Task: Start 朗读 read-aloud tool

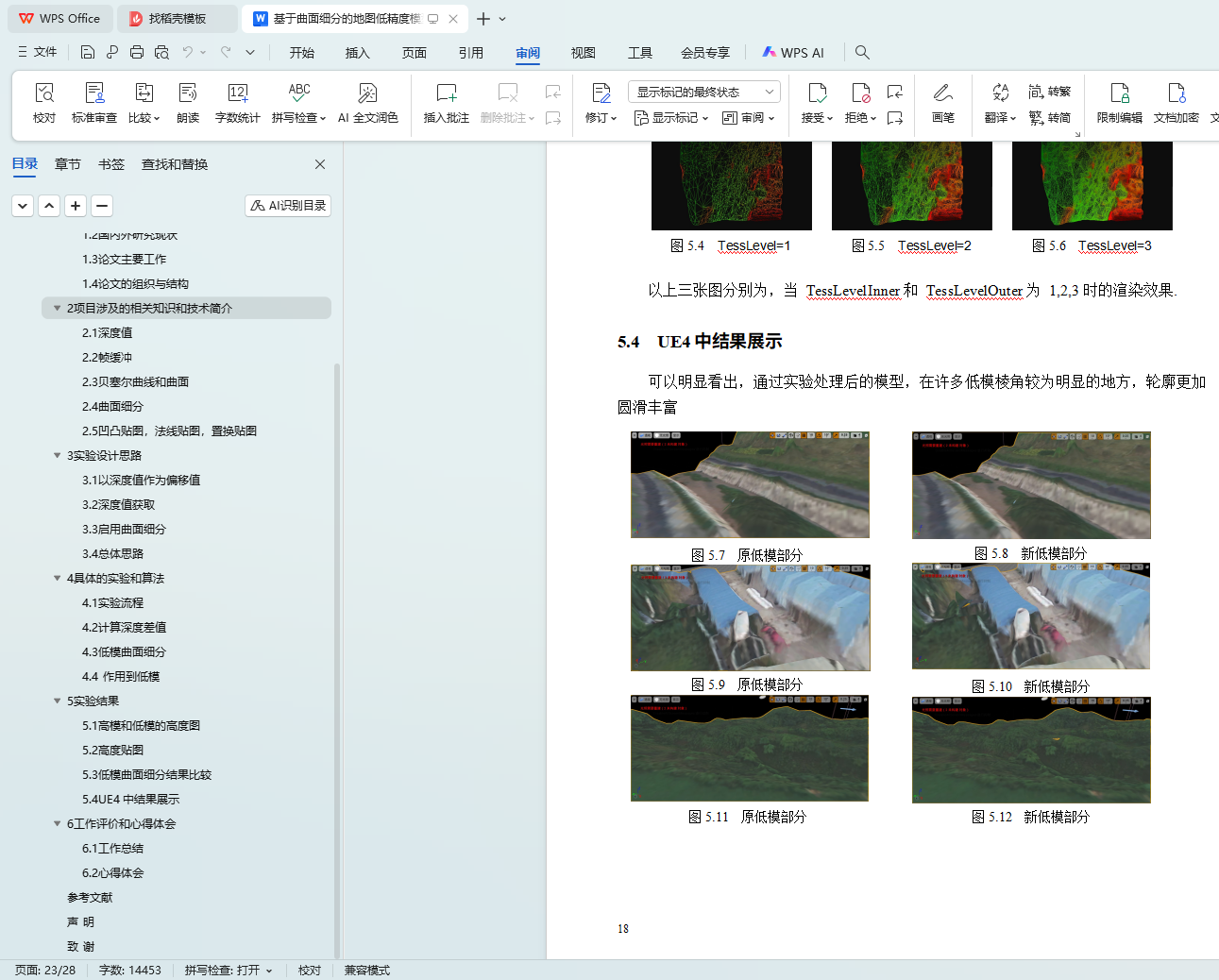Action: click(x=188, y=103)
